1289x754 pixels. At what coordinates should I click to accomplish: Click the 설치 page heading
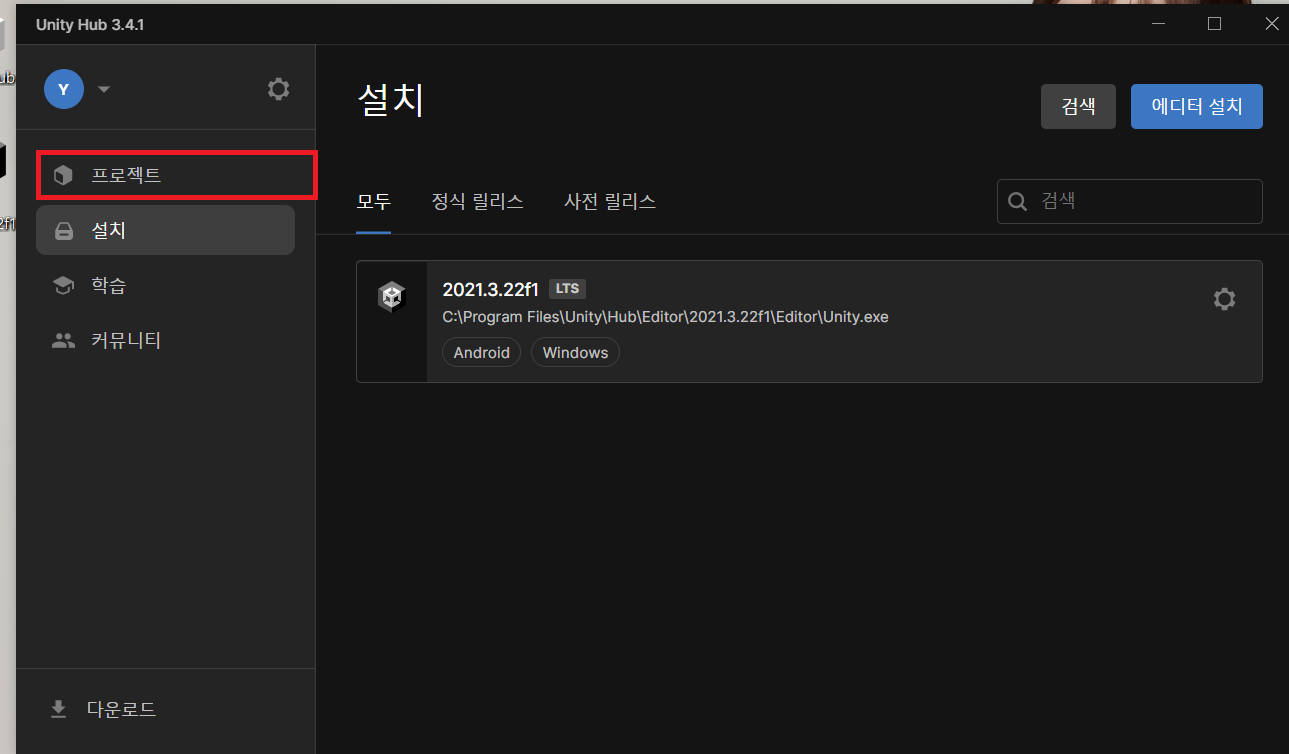tap(391, 101)
